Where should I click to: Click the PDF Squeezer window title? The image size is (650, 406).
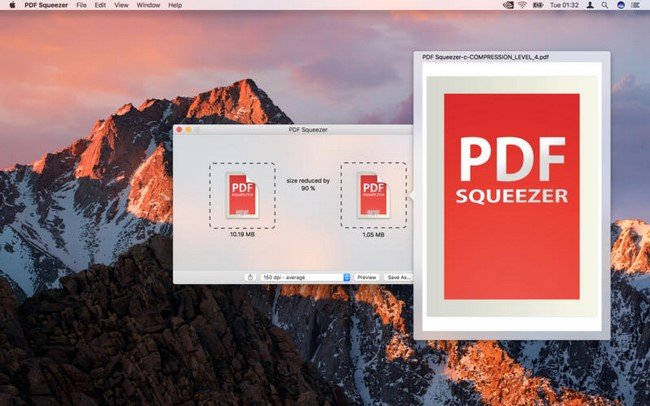pos(308,130)
